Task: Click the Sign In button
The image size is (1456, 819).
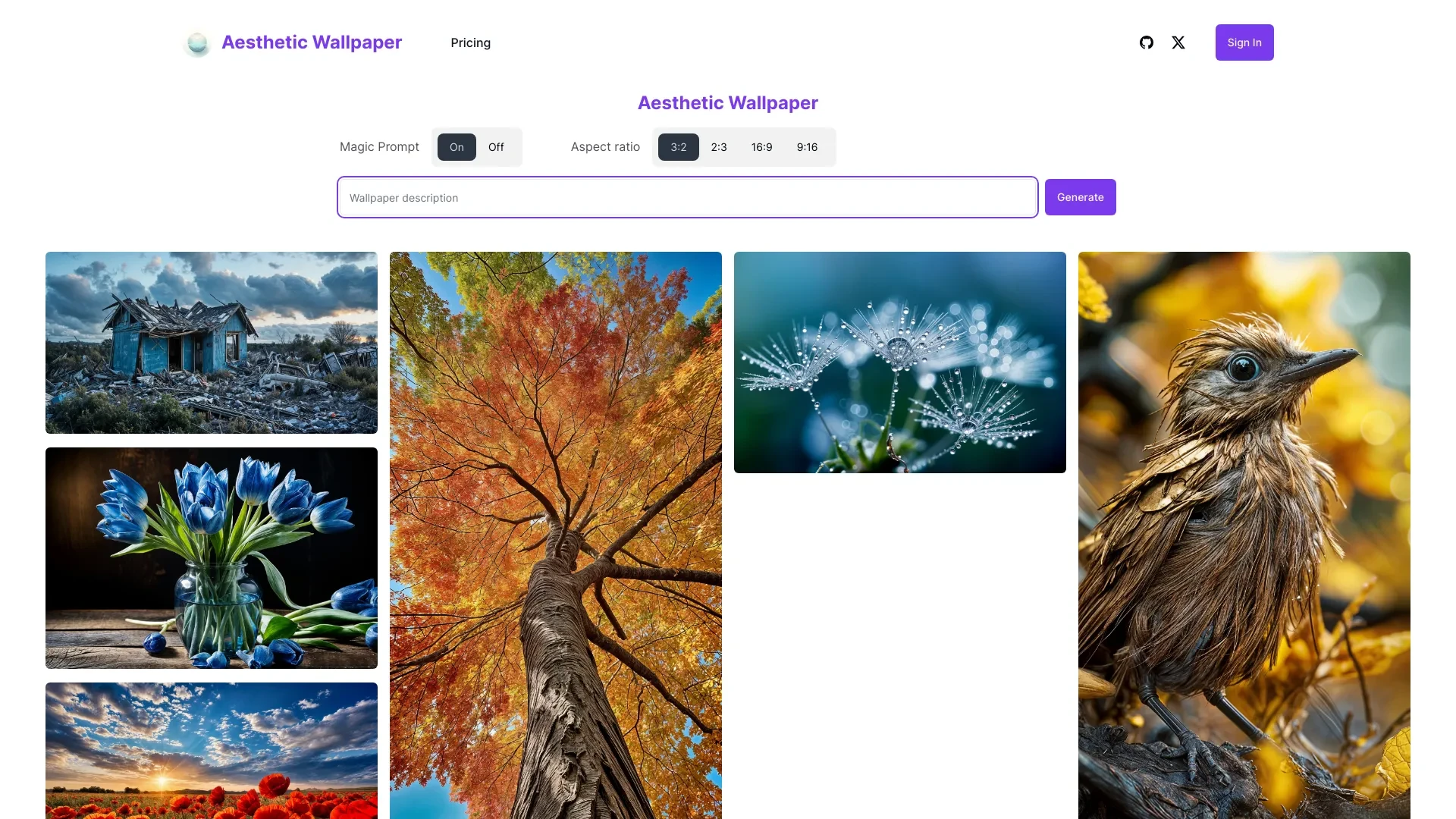Action: (x=1244, y=42)
